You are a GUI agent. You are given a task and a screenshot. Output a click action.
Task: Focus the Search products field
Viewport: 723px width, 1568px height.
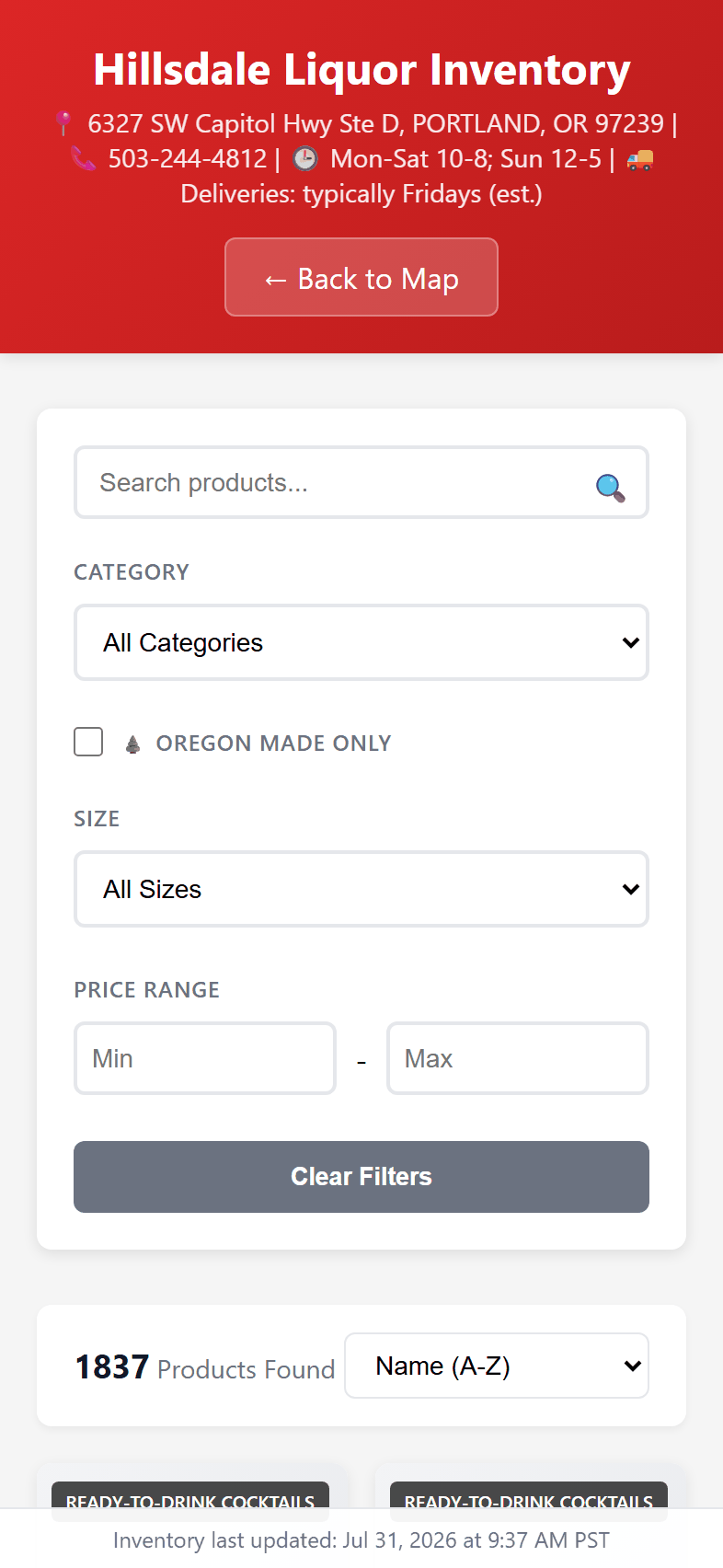click(361, 482)
